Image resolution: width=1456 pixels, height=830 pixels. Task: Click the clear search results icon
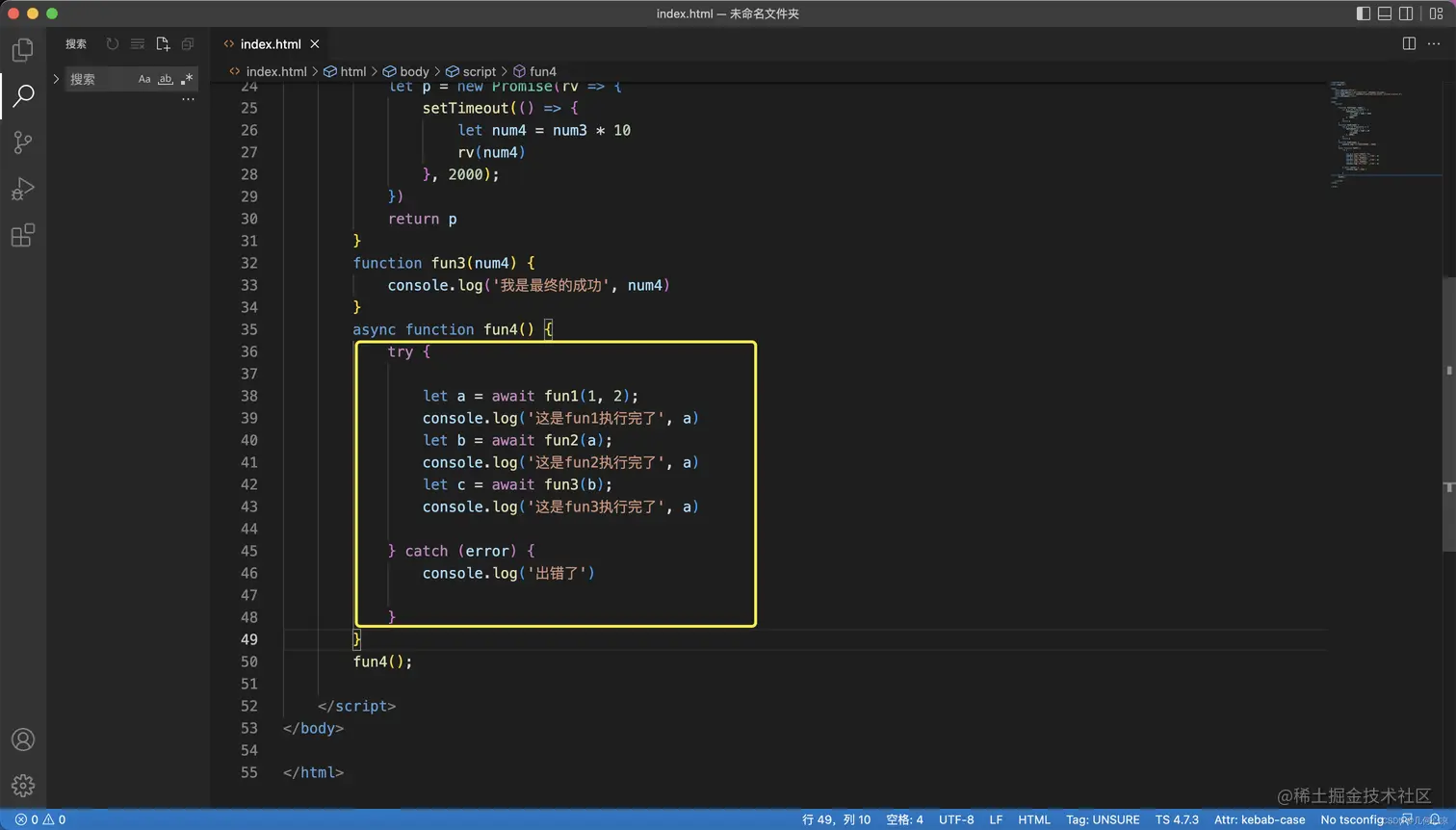pyautogui.click(x=138, y=43)
